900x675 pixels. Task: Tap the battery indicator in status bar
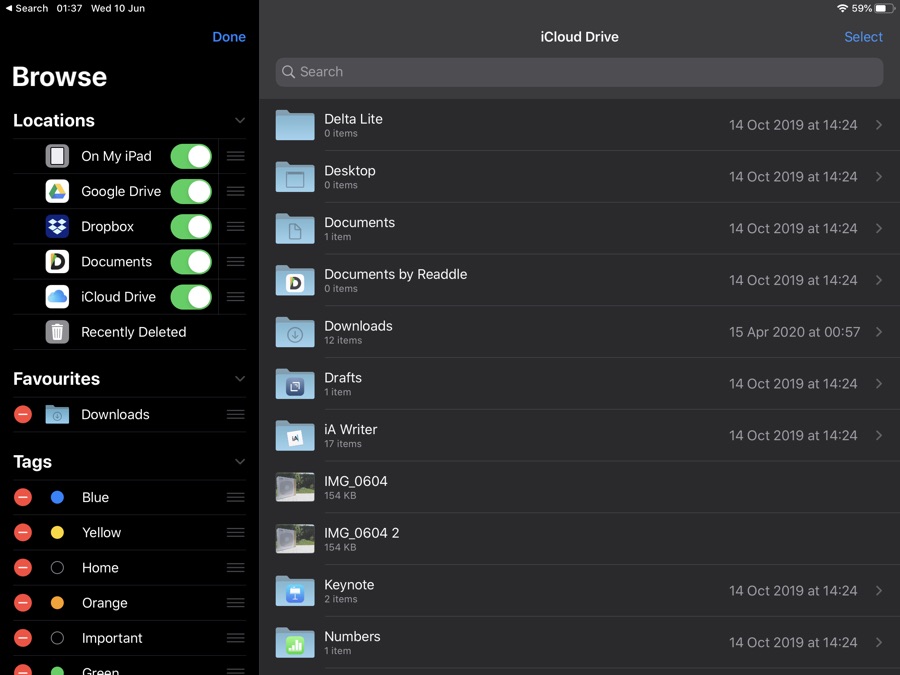click(x=885, y=8)
